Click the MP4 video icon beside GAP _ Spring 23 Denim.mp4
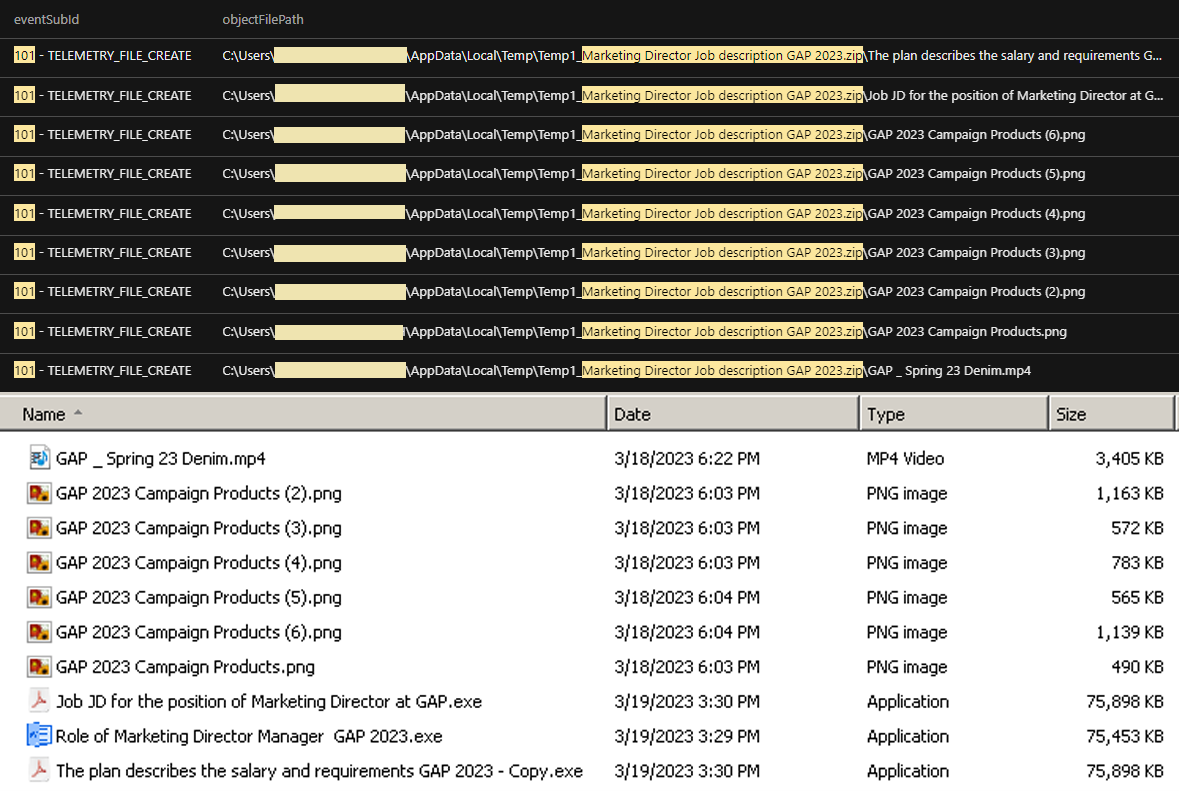 [x=39, y=457]
